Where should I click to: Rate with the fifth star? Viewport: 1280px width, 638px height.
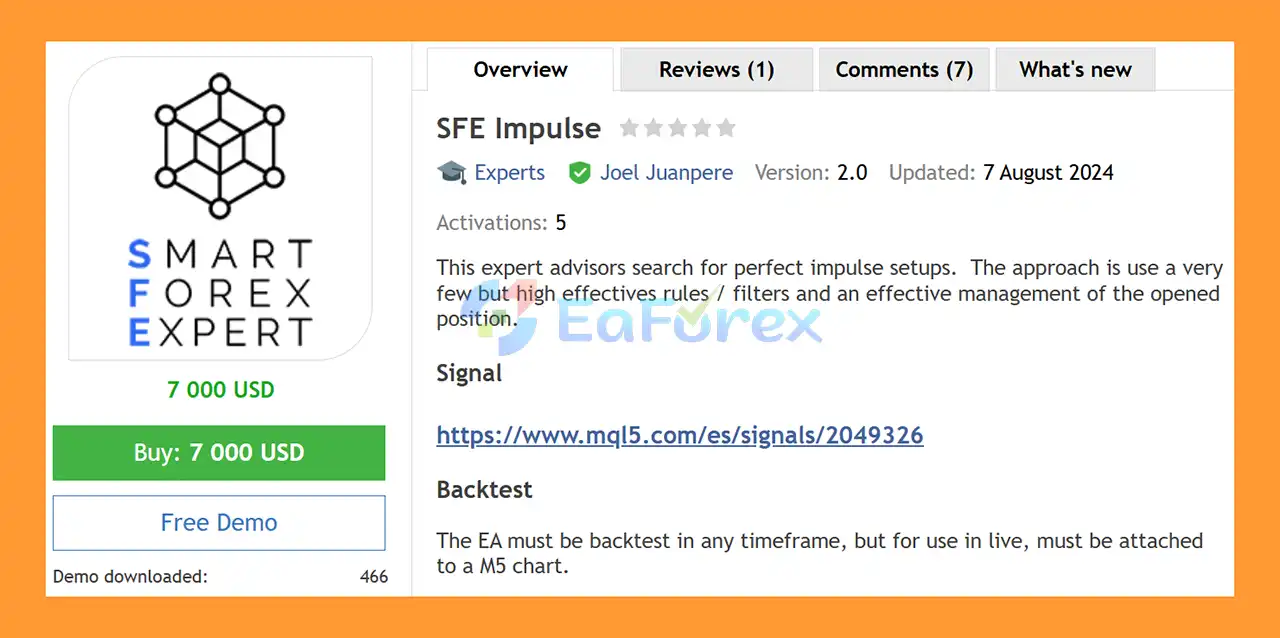726,128
